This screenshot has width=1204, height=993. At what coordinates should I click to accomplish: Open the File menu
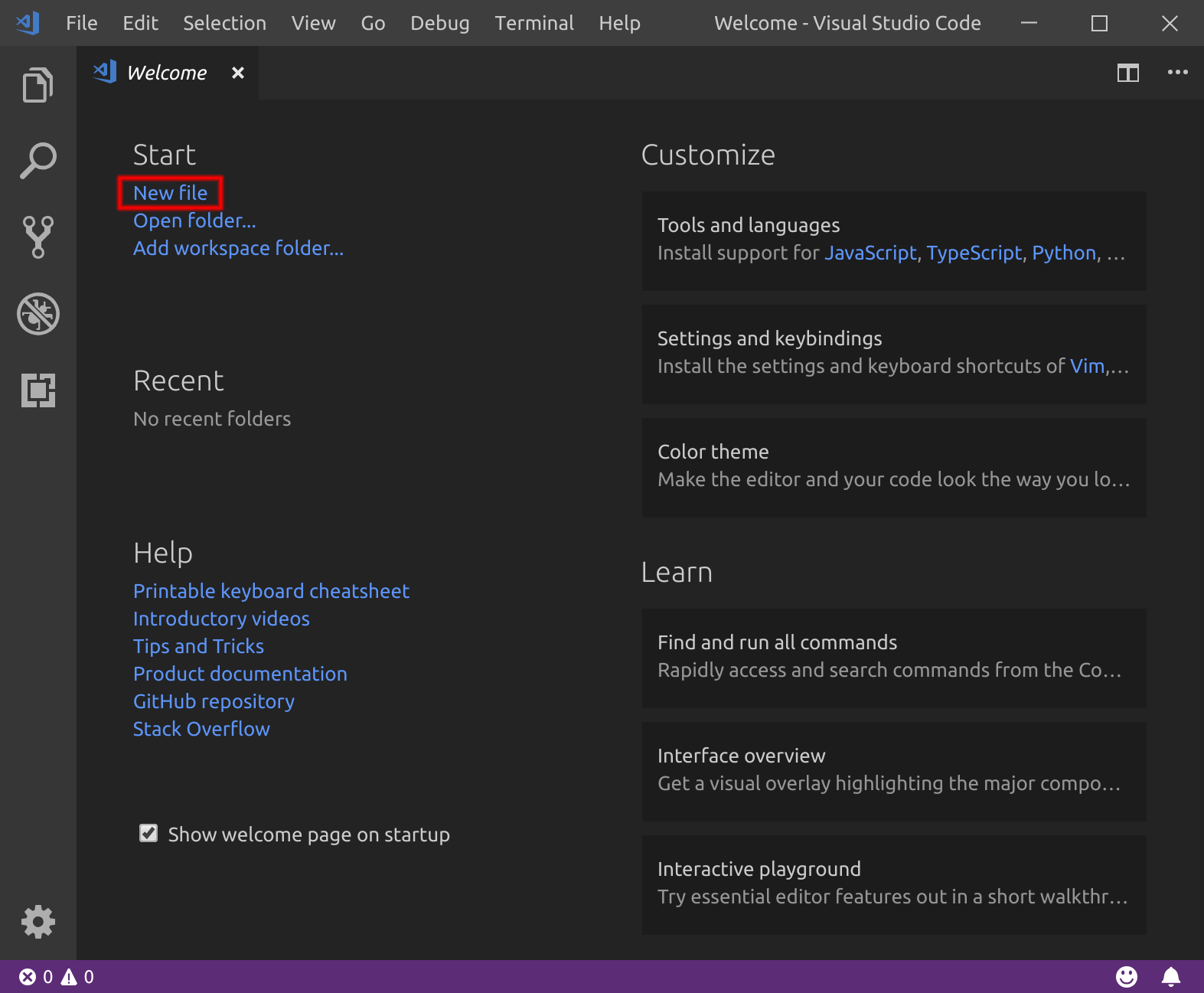click(x=82, y=23)
